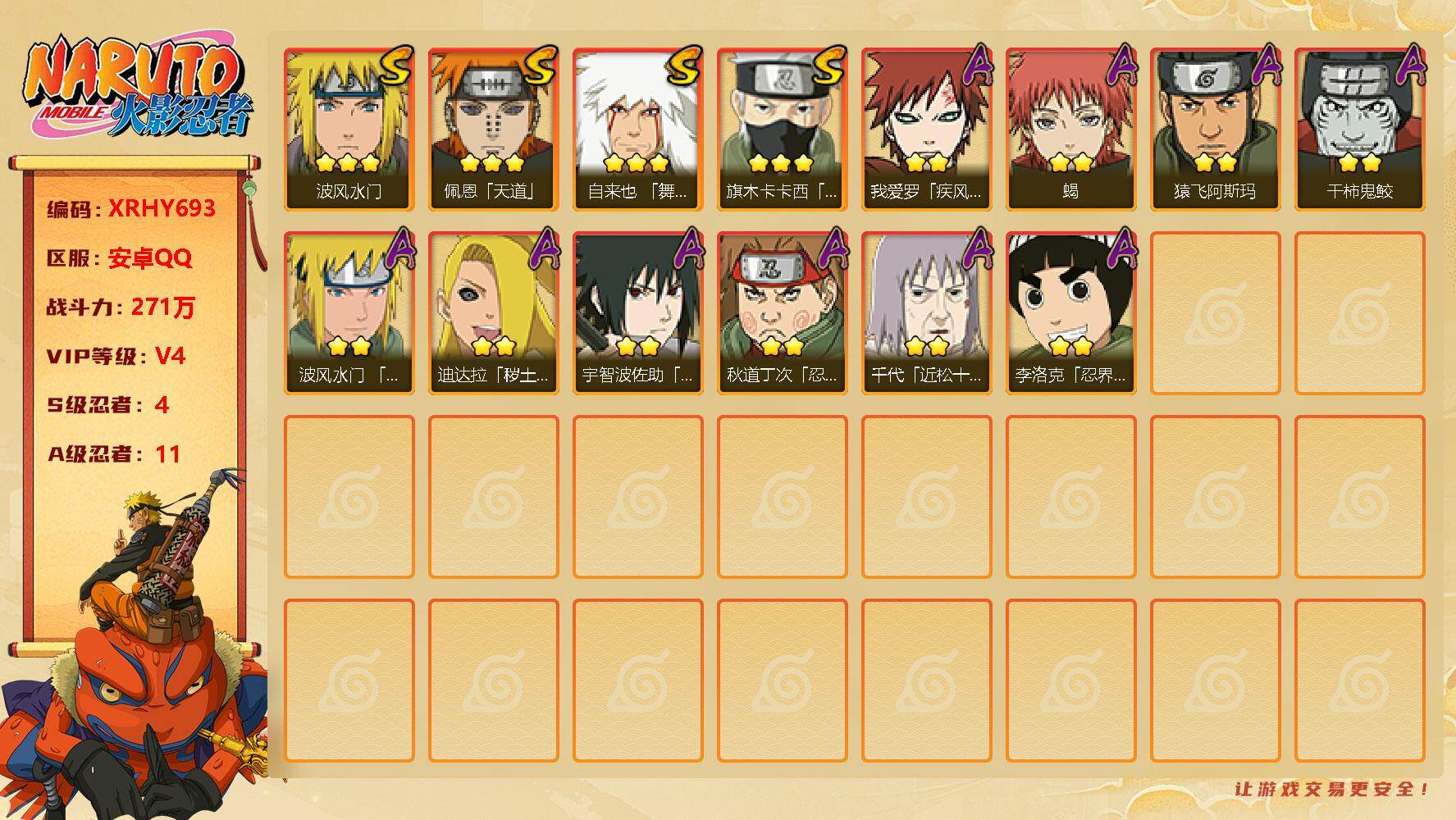Image resolution: width=1456 pixels, height=820 pixels.
Task: Click the S rank badge on 佩恩 card
Action: tap(539, 66)
